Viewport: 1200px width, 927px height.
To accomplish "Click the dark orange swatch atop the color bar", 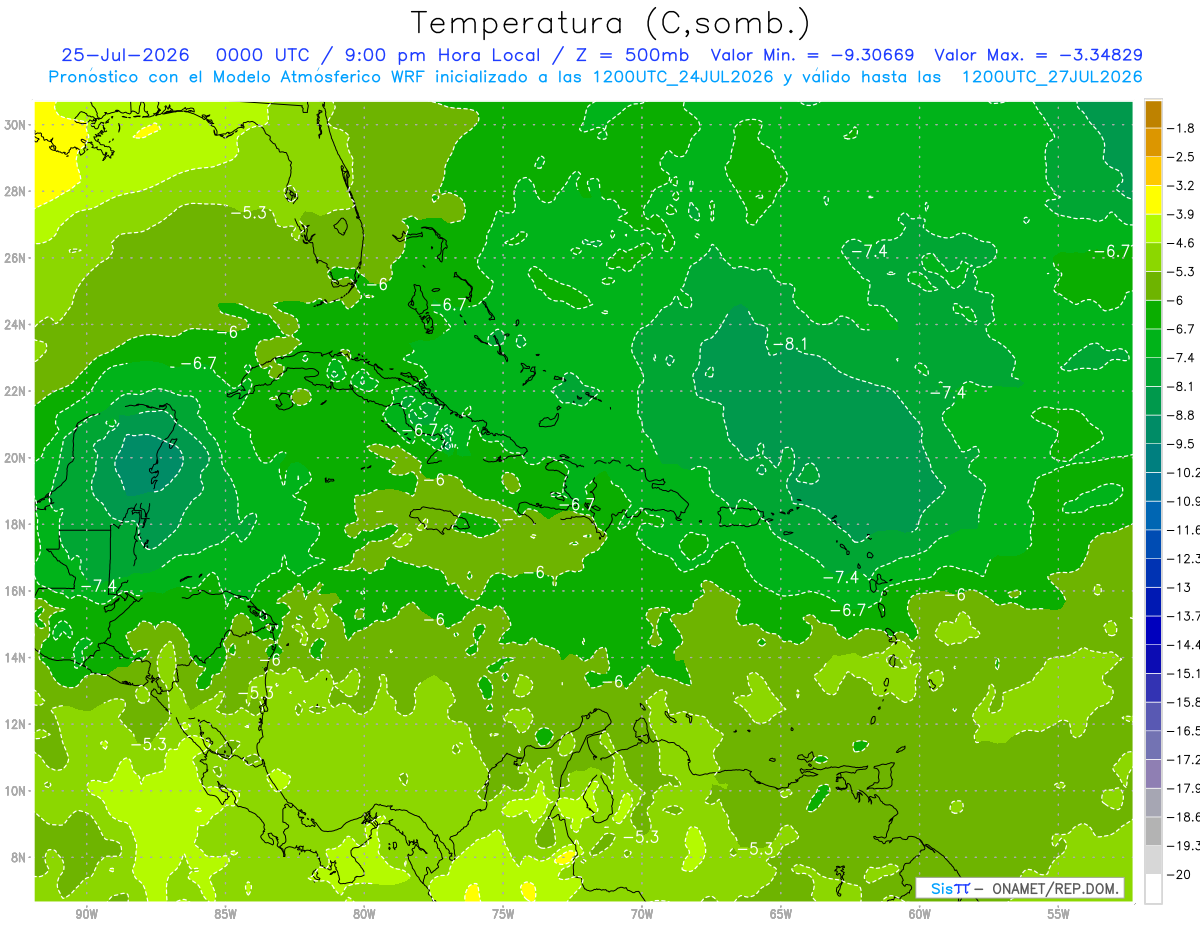I will click(x=1153, y=114).
